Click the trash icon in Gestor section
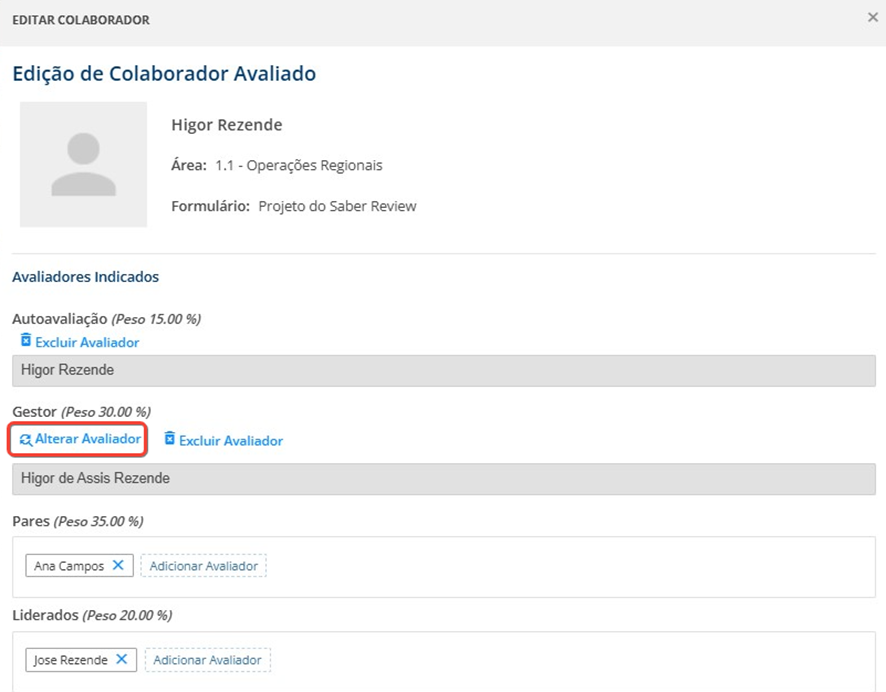This screenshot has height=692, width=886. coord(170,439)
